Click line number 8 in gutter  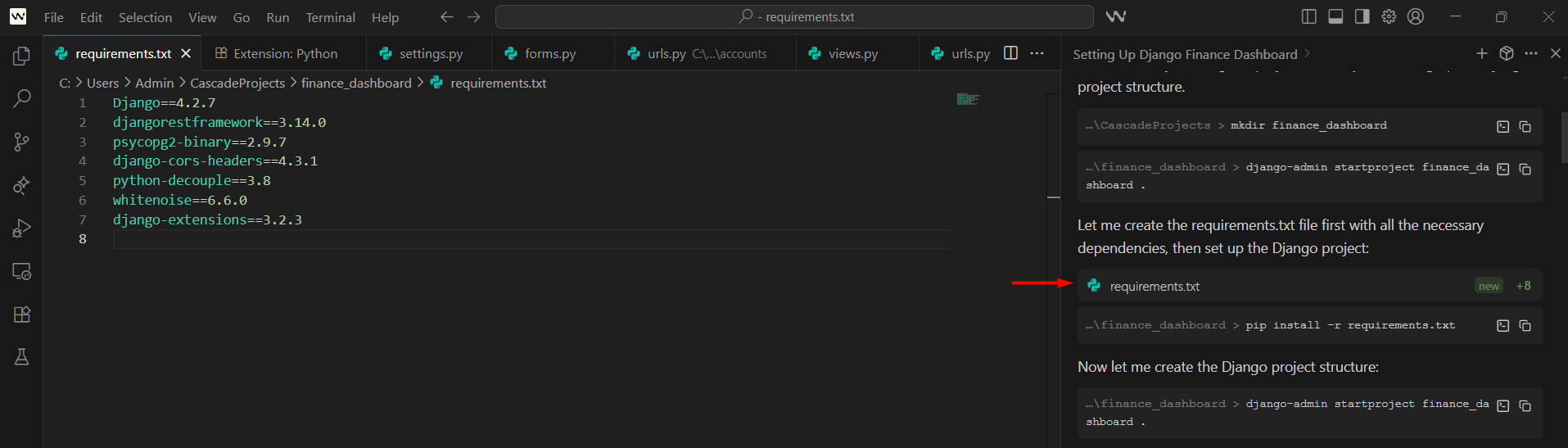[82, 239]
